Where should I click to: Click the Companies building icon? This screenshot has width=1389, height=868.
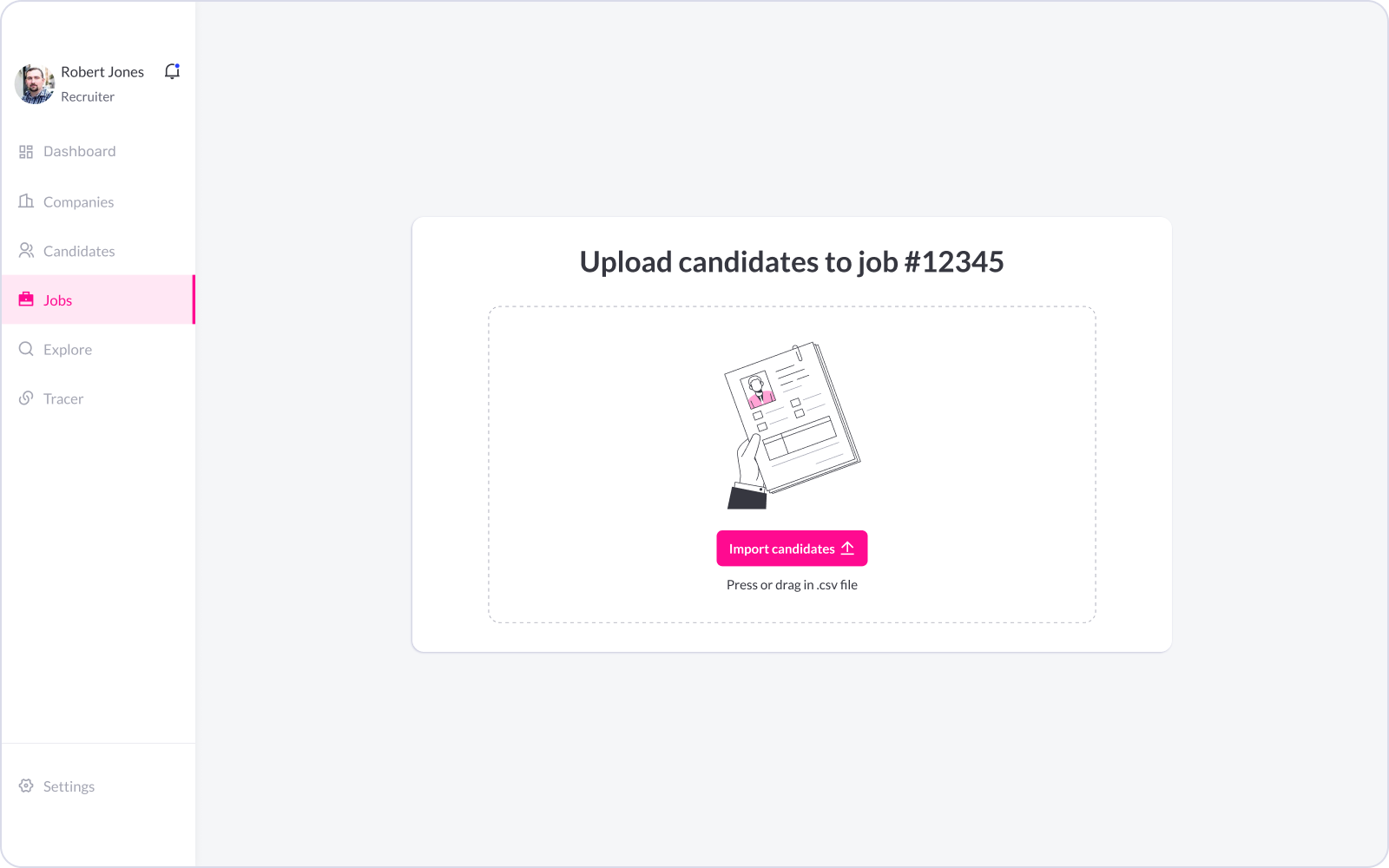(x=26, y=201)
